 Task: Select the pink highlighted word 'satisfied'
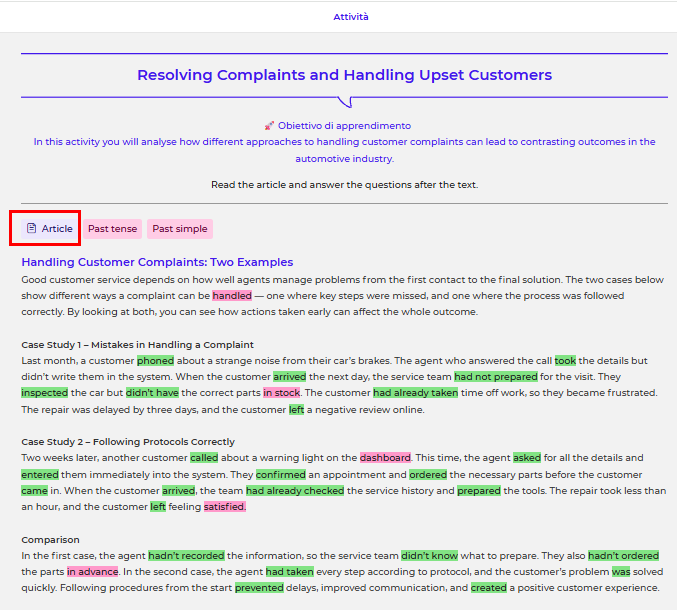tap(224, 507)
